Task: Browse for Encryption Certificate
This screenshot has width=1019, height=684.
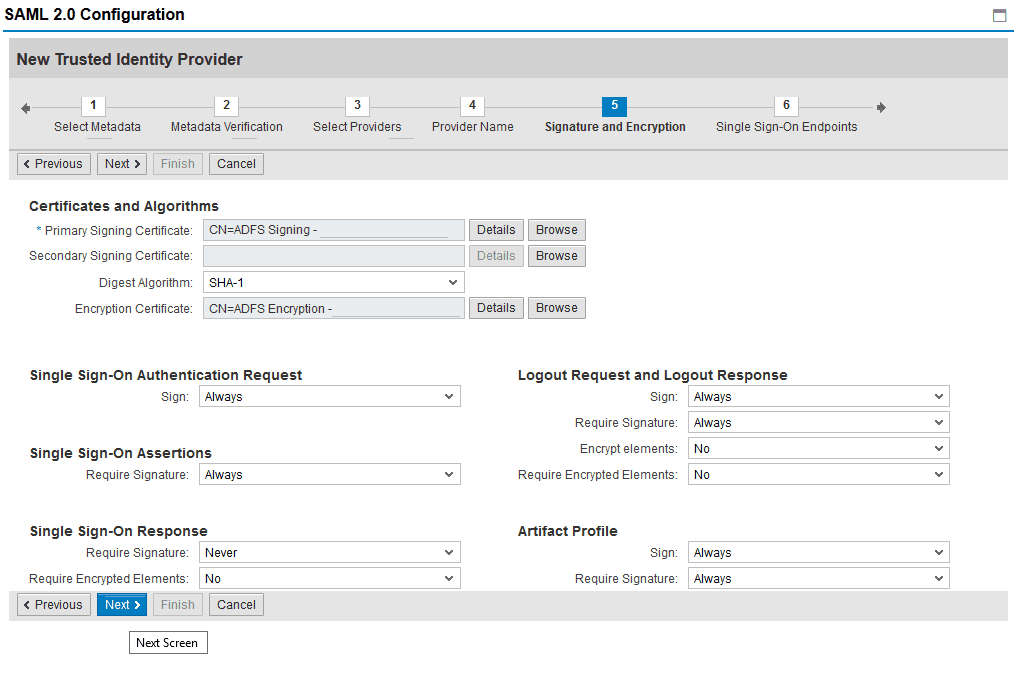Action: coord(556,308)
